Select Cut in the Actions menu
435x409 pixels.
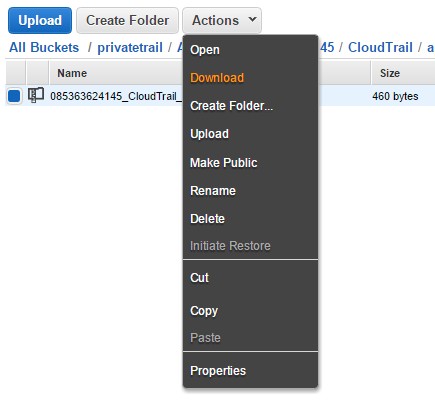coord(199,277)
